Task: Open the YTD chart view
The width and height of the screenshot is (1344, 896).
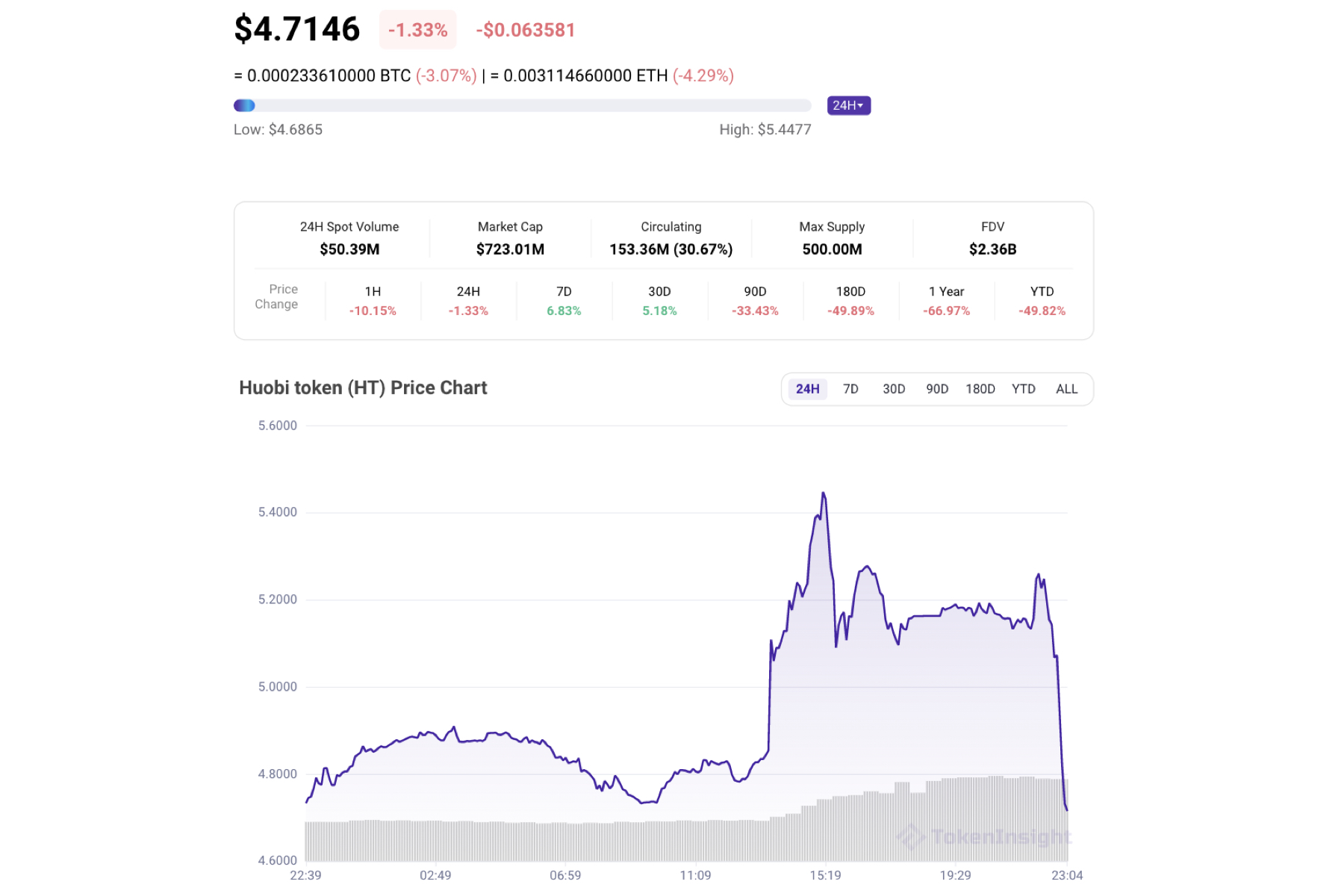Action: coord(1024,388)
